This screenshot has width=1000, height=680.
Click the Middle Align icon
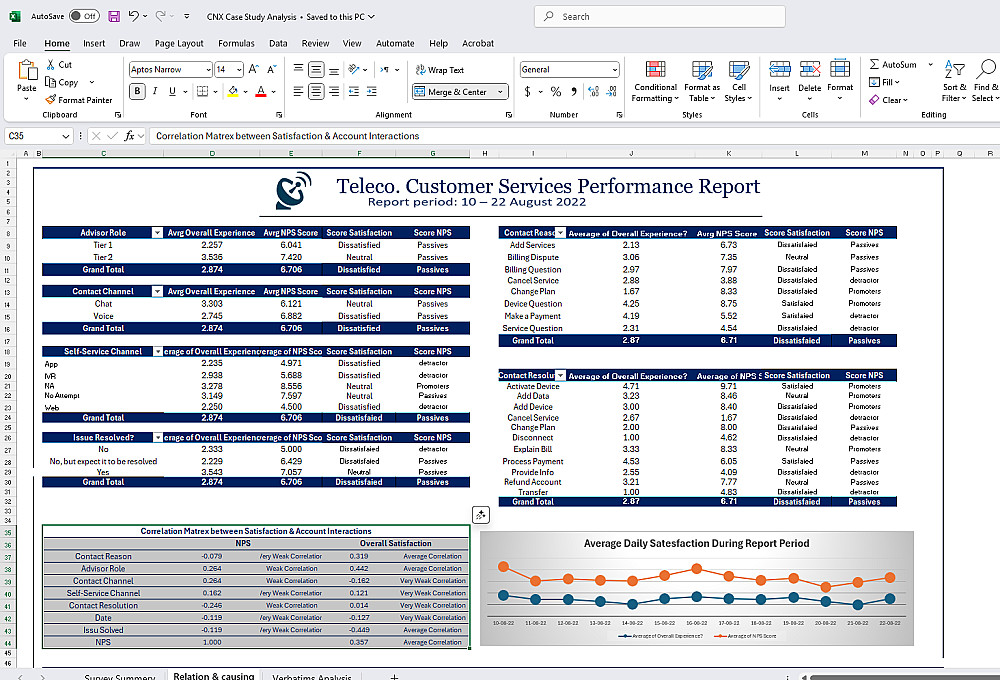click(316, 70)
